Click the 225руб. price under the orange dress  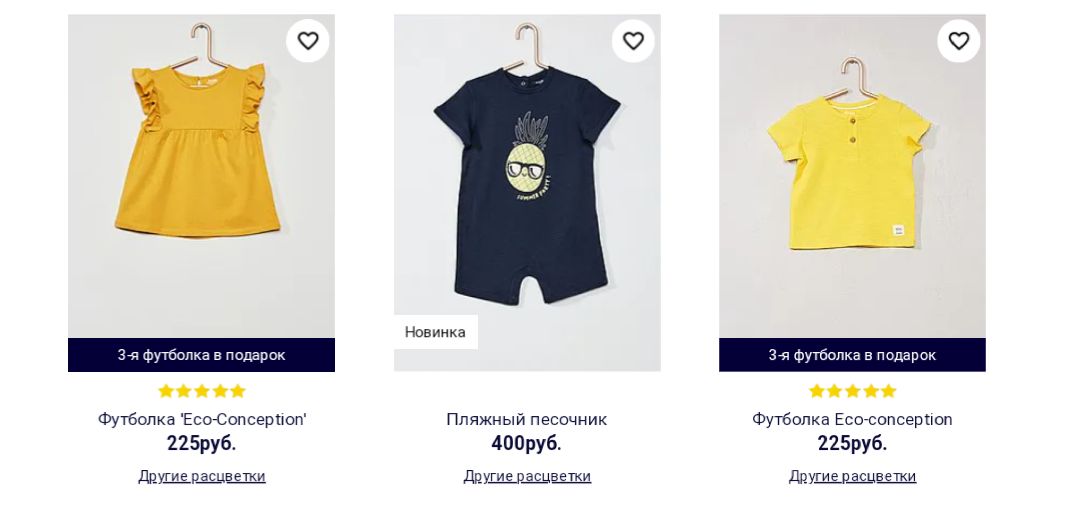202,444
